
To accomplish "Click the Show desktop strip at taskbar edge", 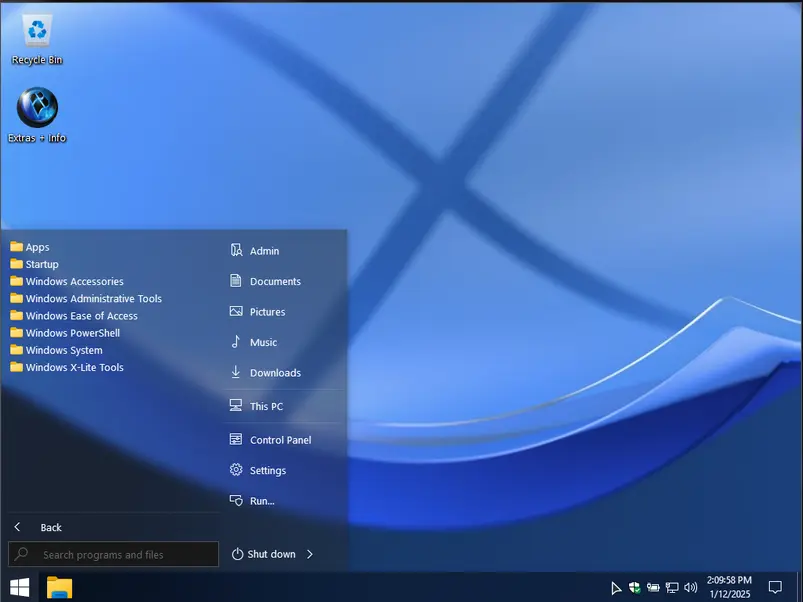I will point(799,587).
